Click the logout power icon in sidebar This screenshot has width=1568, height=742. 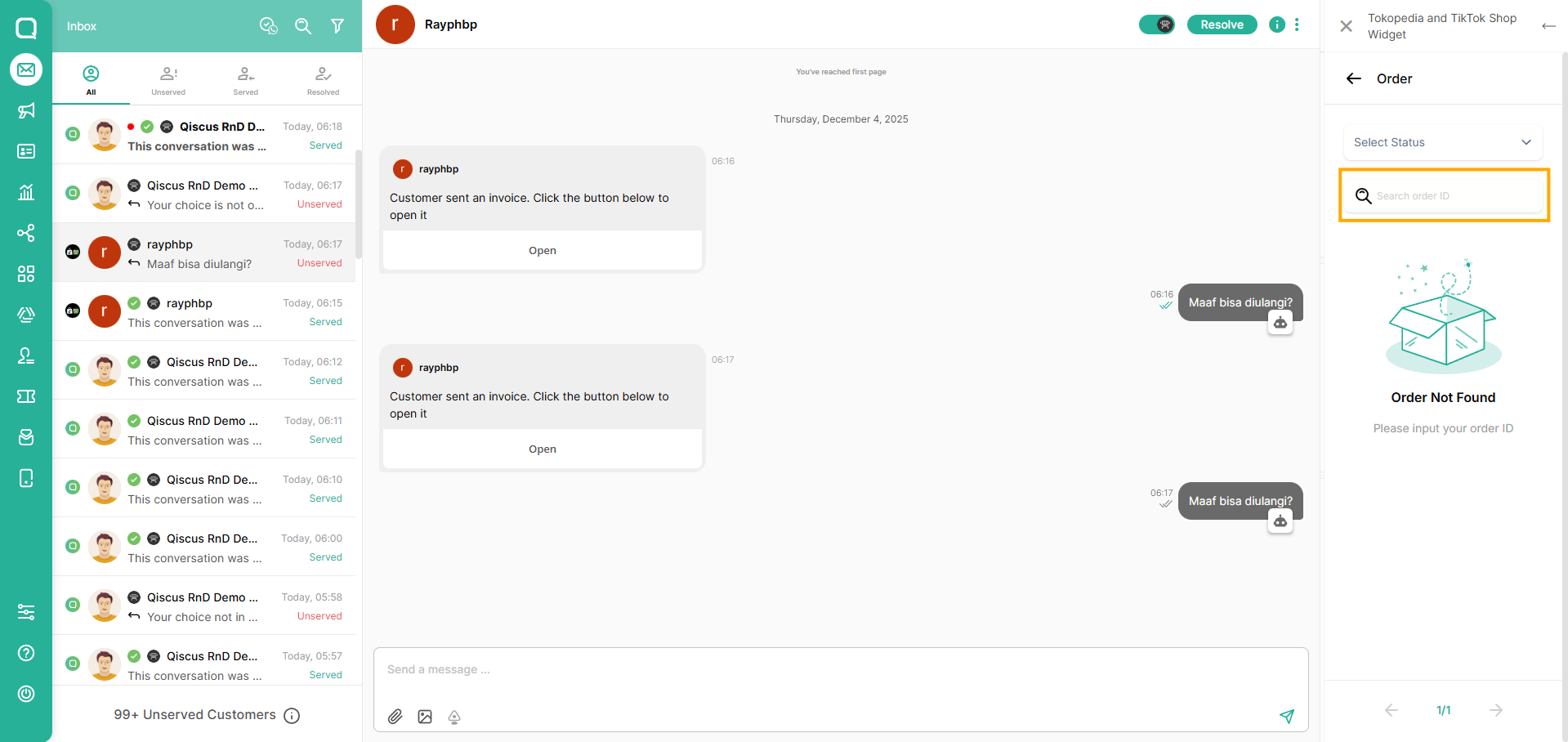26,694
